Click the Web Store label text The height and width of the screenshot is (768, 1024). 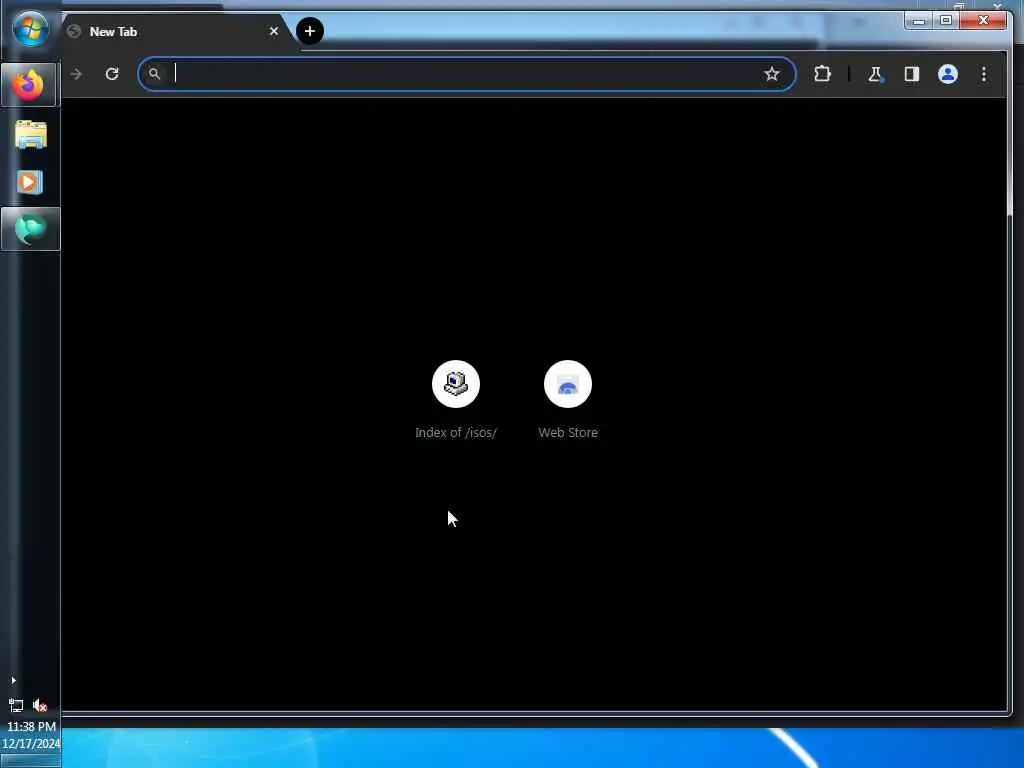[x=568, y=432]
